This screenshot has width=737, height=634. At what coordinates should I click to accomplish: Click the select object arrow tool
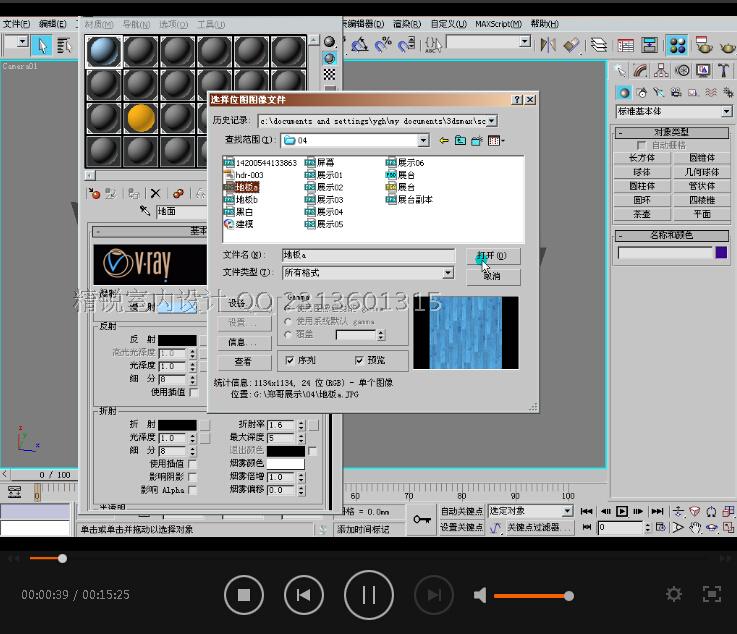click(x=42, y=46)
